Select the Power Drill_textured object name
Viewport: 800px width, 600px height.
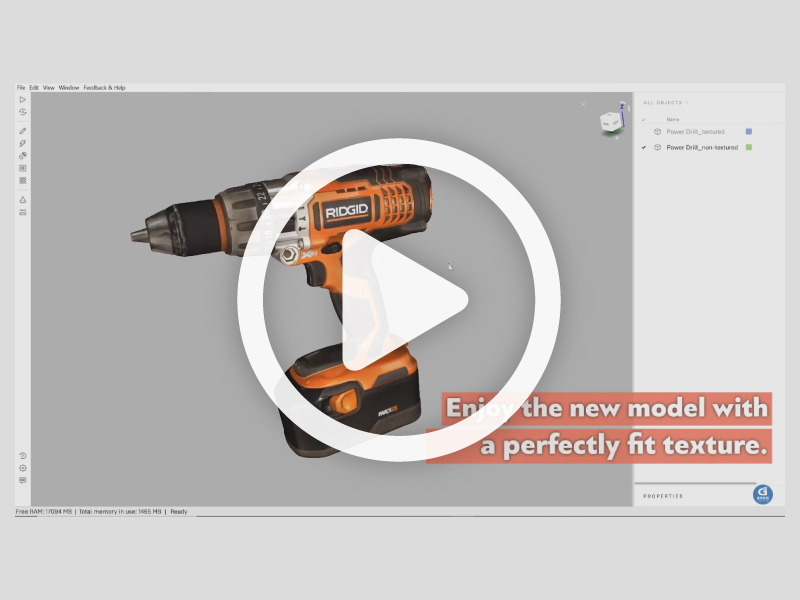click(695, 131)
